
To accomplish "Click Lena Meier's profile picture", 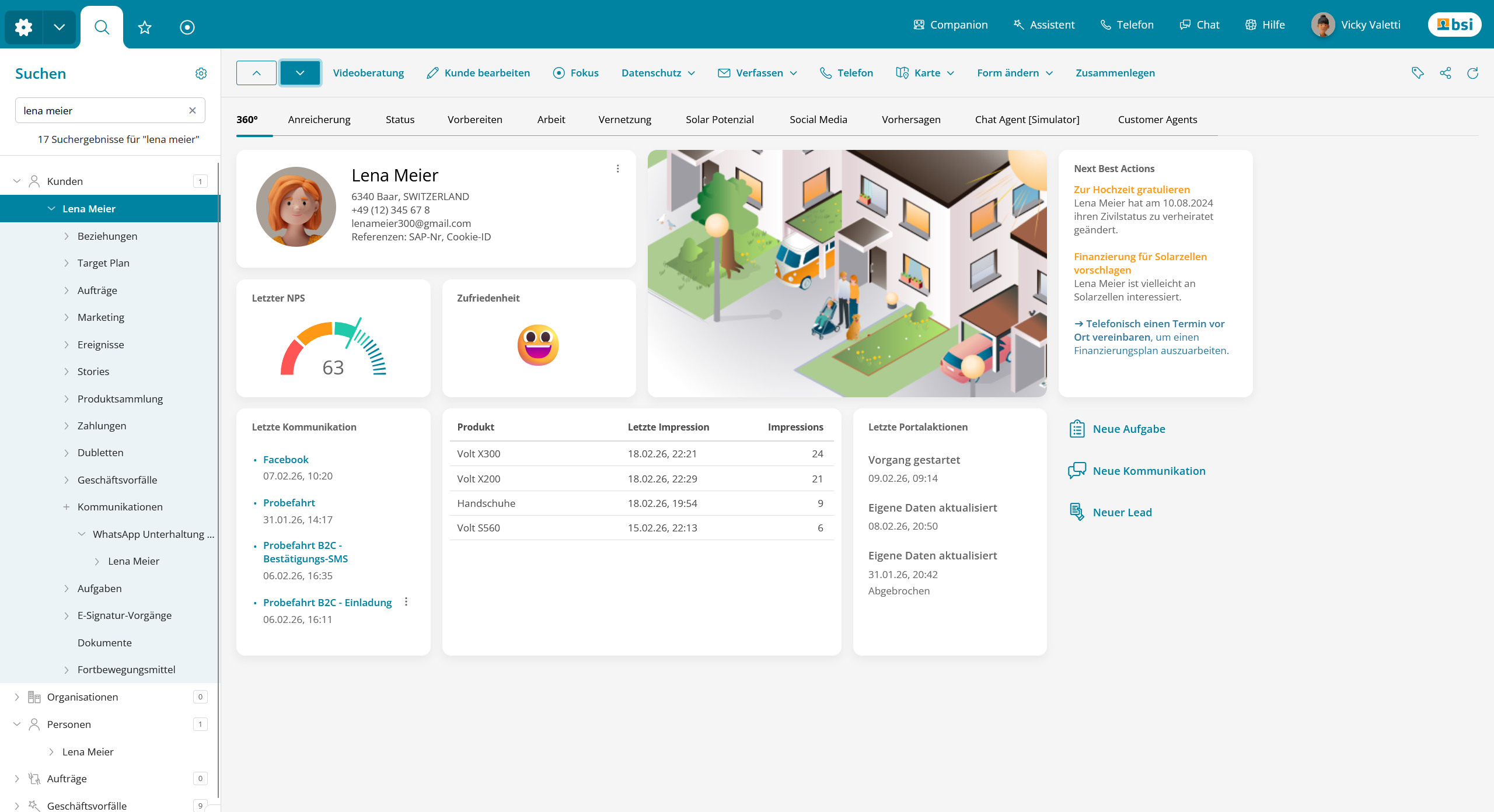I will pos(296,206).
